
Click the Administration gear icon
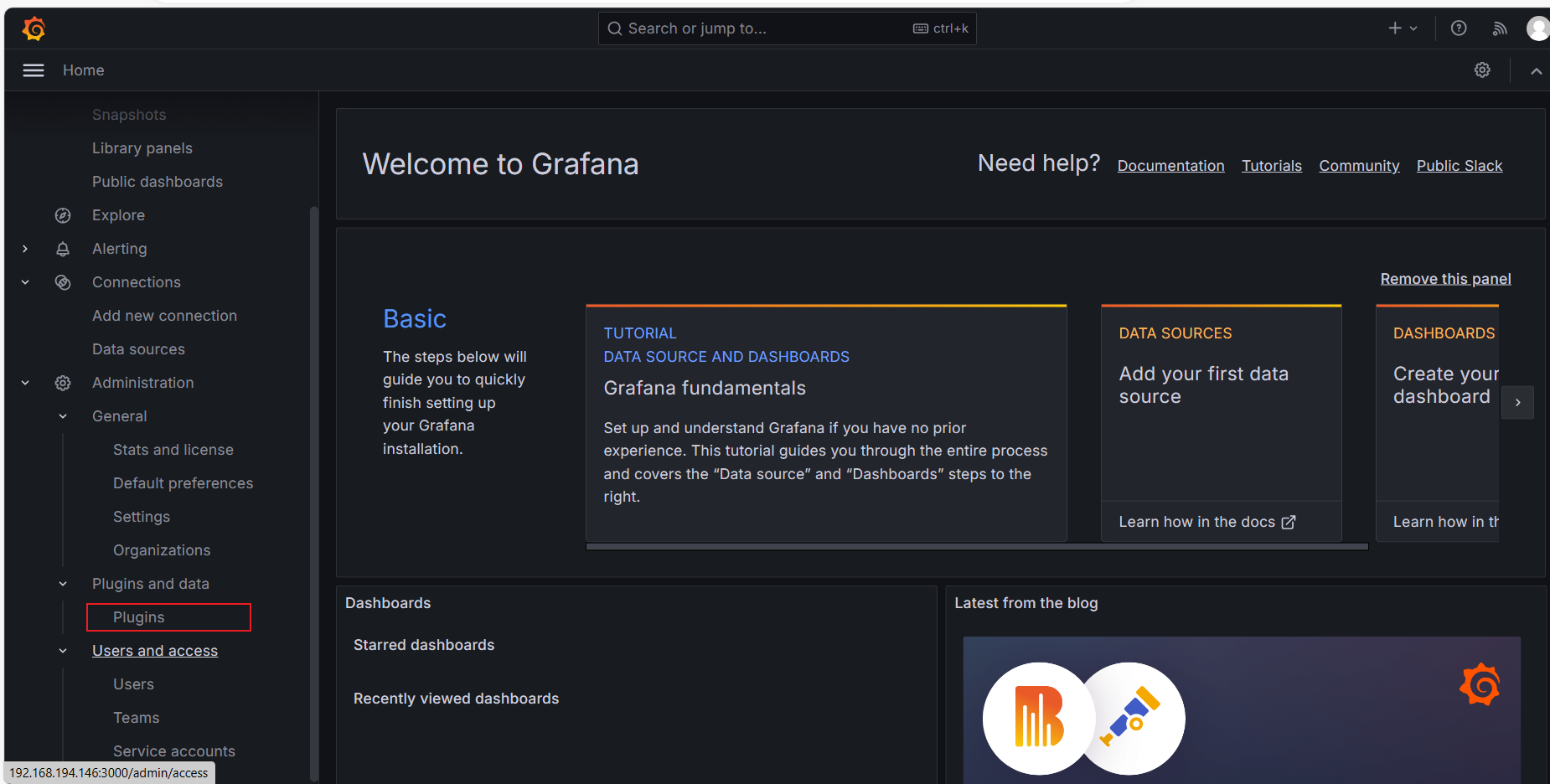click(x=63, y=383)
